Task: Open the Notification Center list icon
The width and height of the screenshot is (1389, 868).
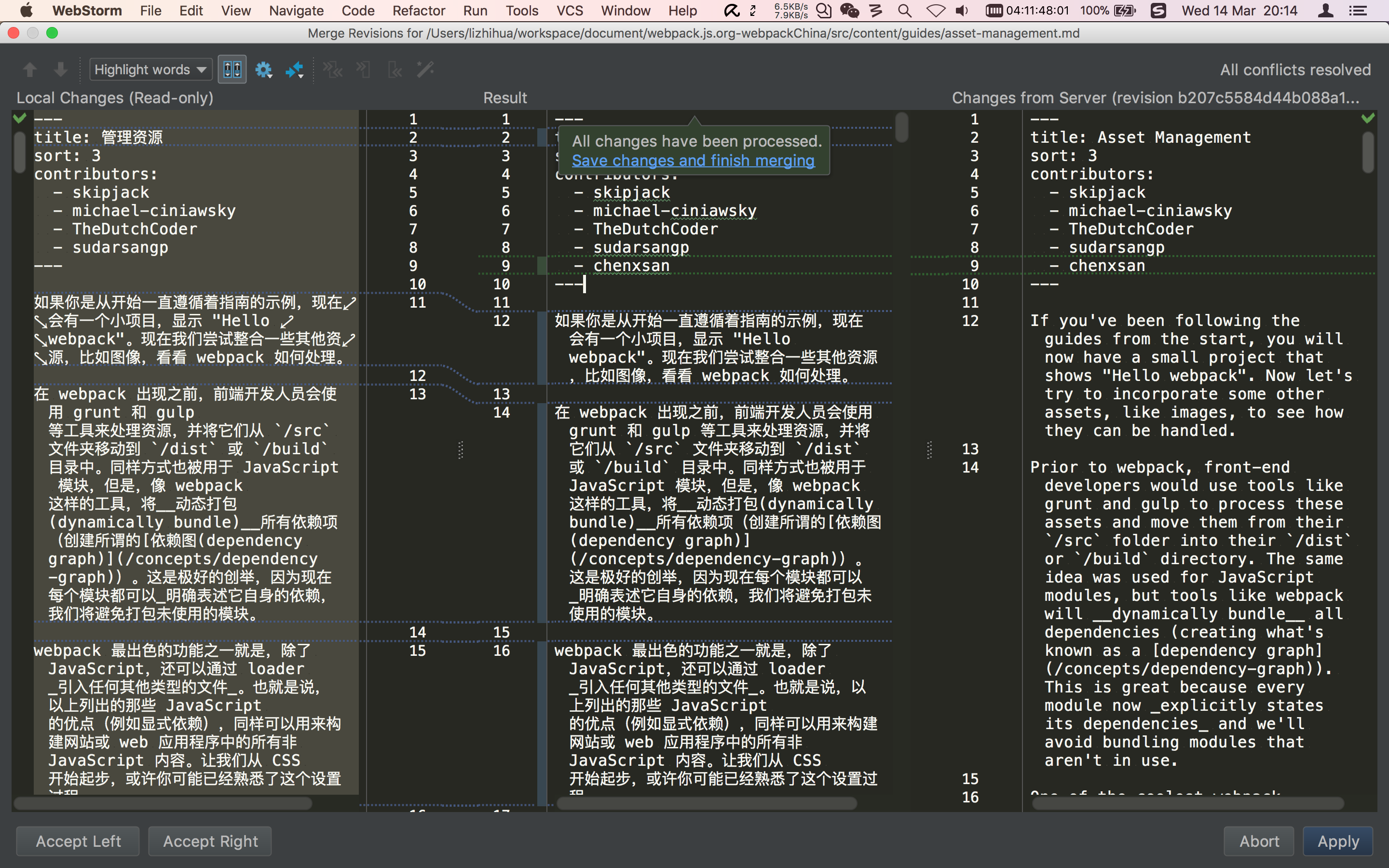Action: click(x=1358, y=10)
